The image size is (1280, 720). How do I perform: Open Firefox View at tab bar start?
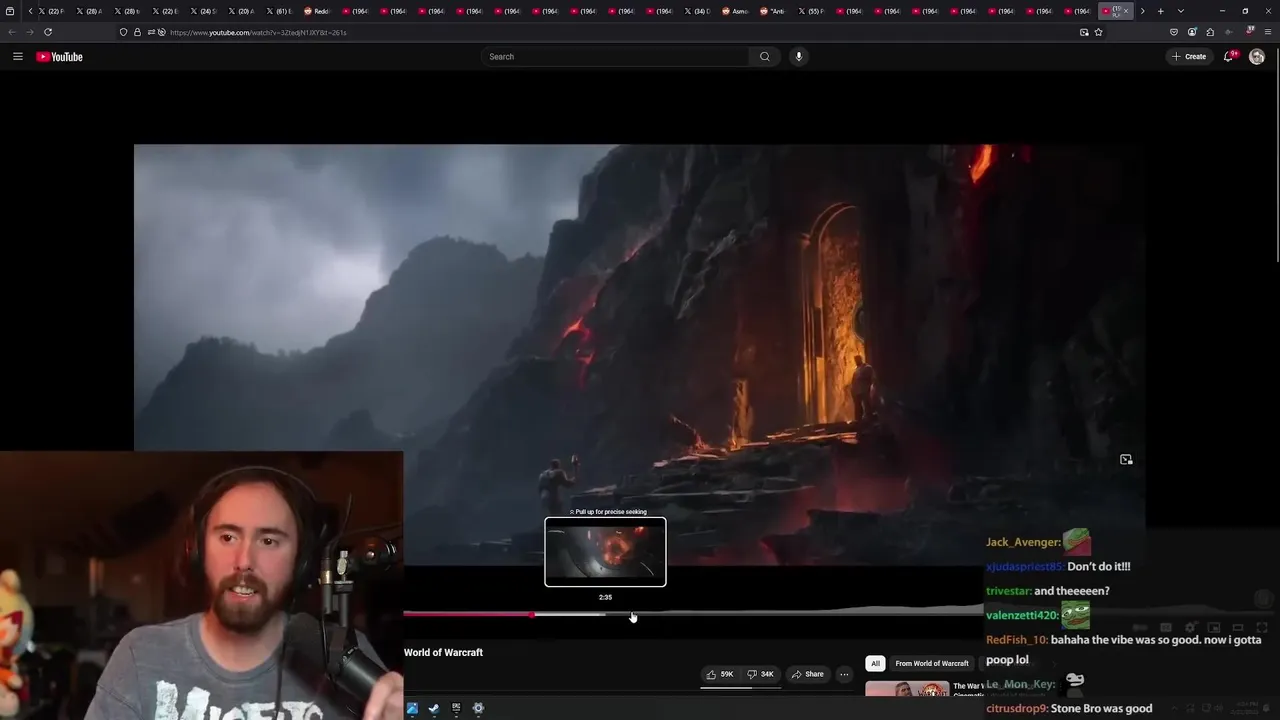point(10,11)
